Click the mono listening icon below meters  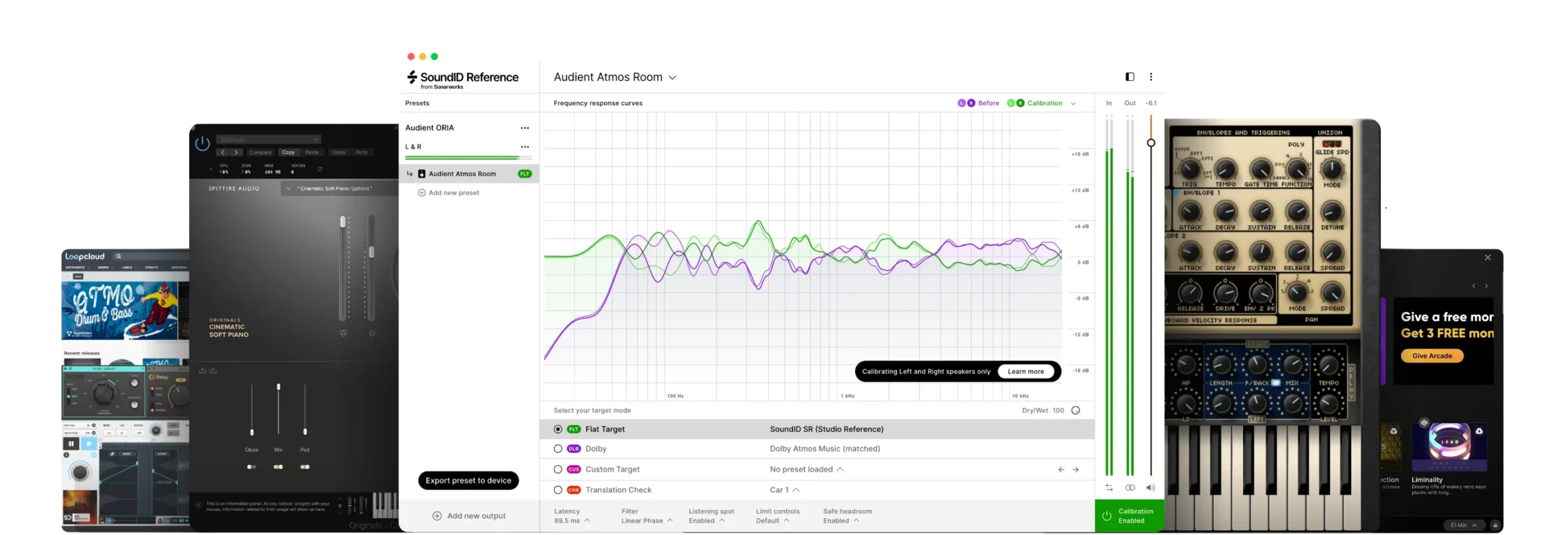(1130, 487)
